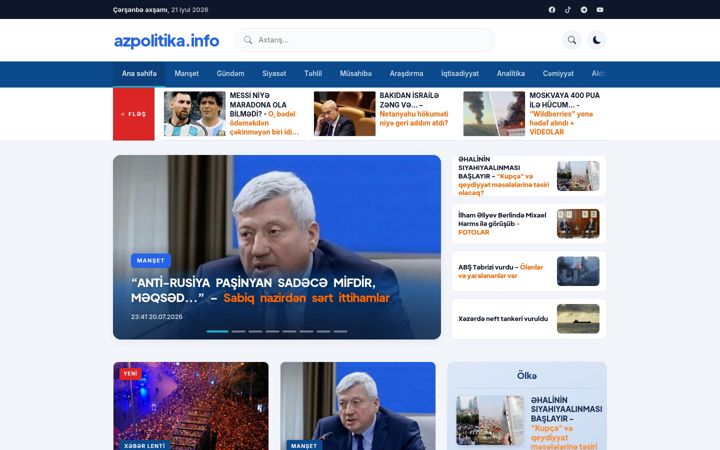Open the Cəmiyyət menu item
720x450 pixels.
point(558,73)
